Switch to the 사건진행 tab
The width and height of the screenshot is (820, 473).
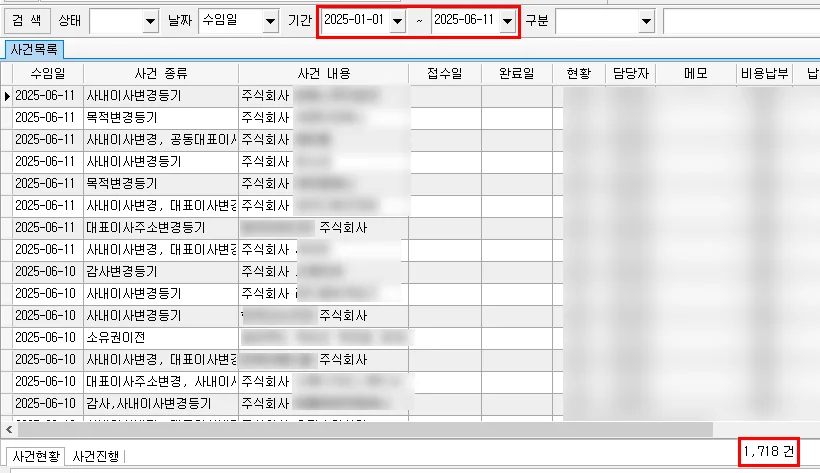(x=96, y=456)
